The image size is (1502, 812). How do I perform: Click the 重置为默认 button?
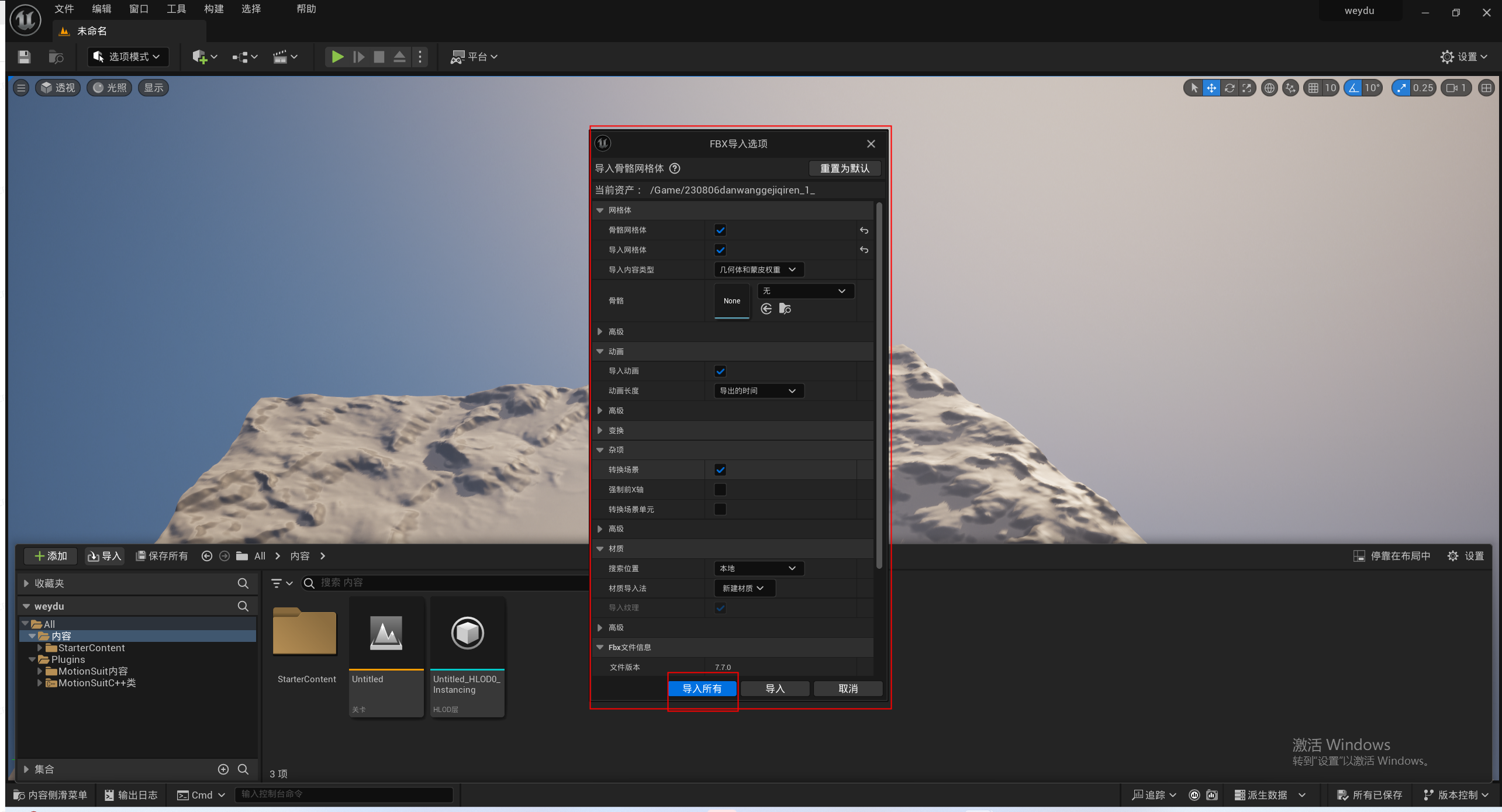coord(844,168)
